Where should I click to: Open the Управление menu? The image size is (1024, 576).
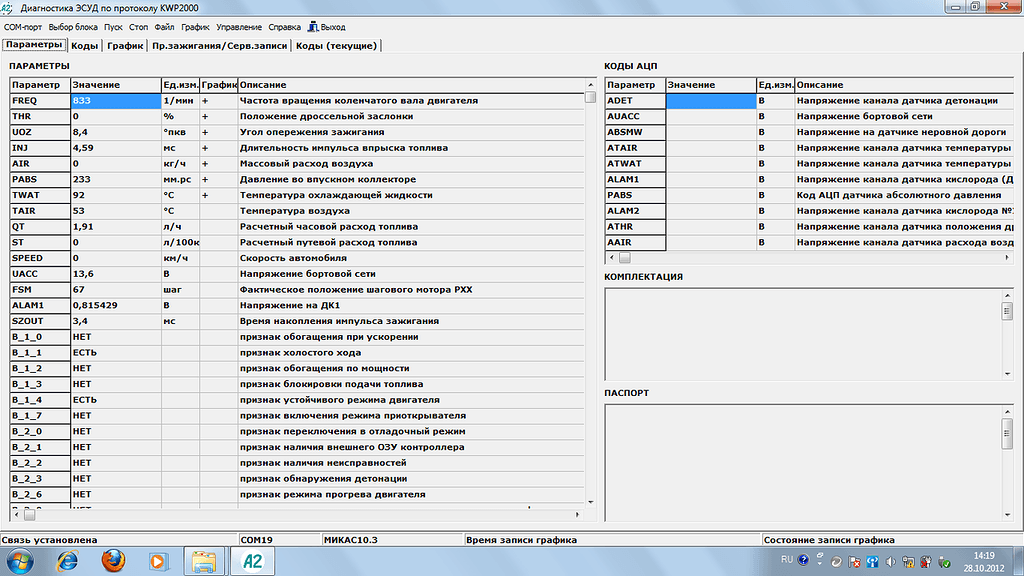[x=239, y=27]
